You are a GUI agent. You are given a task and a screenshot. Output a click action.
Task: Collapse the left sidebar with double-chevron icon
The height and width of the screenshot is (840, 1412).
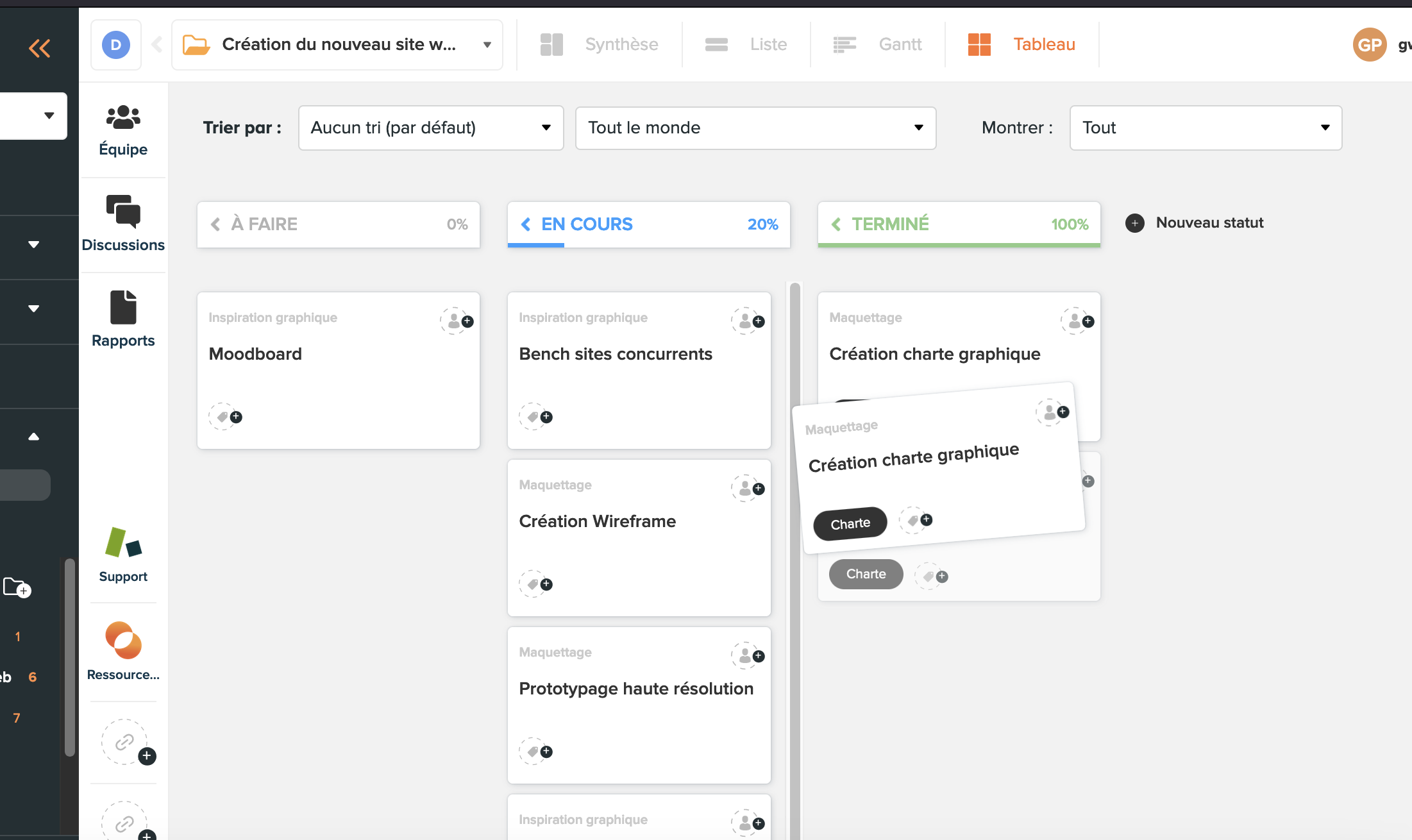[39, 48]
